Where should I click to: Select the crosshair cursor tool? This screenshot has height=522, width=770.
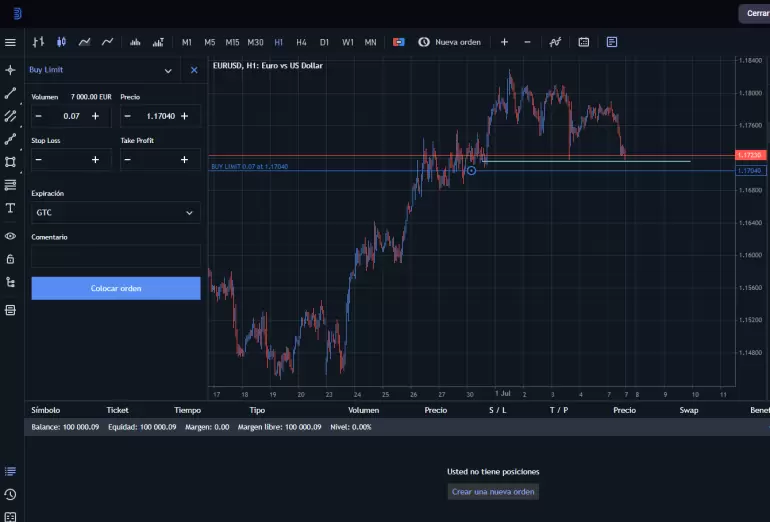tap(10, 70)
